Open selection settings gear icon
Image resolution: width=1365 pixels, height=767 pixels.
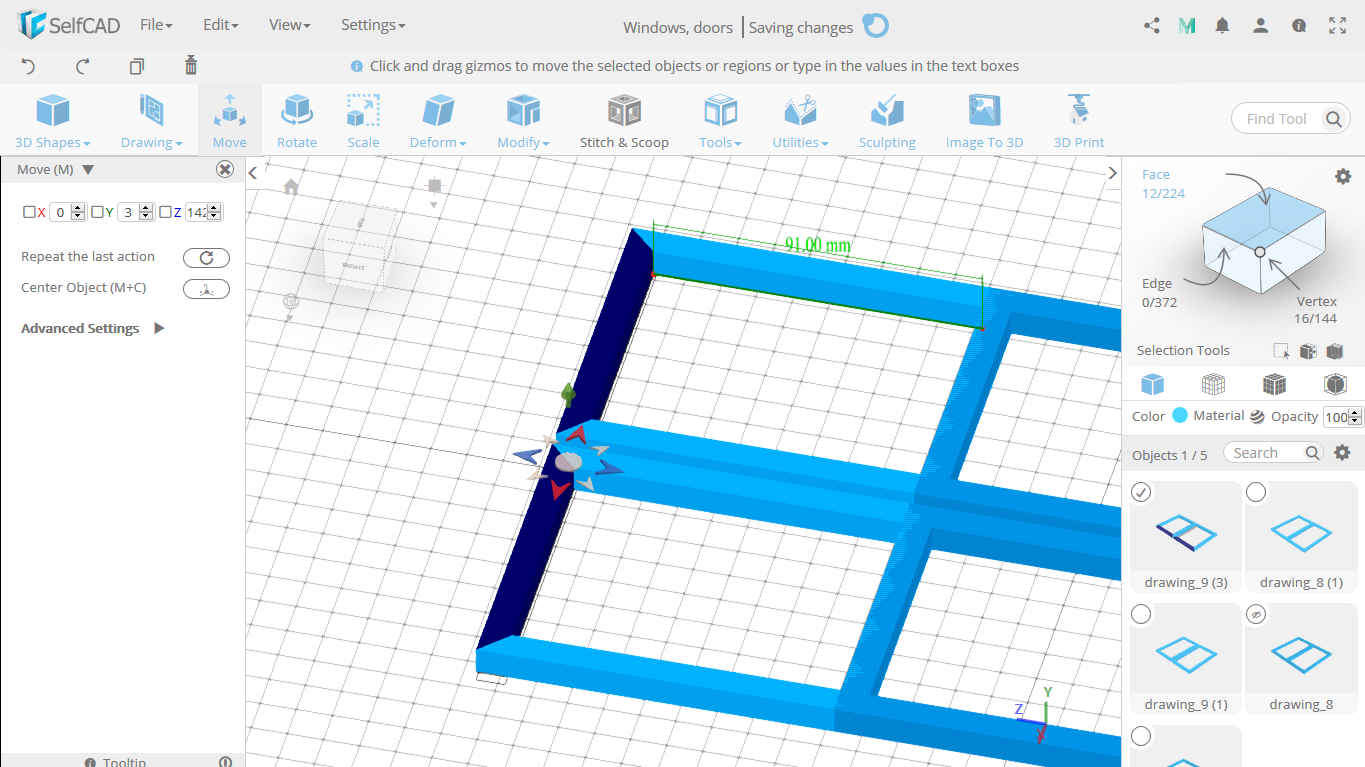(1343, 176)
